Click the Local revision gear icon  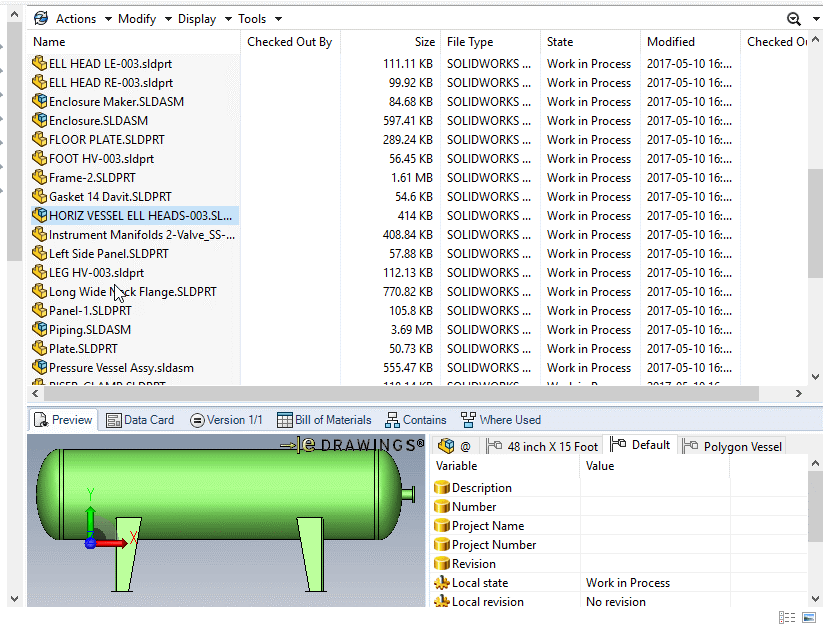[442, 602]
